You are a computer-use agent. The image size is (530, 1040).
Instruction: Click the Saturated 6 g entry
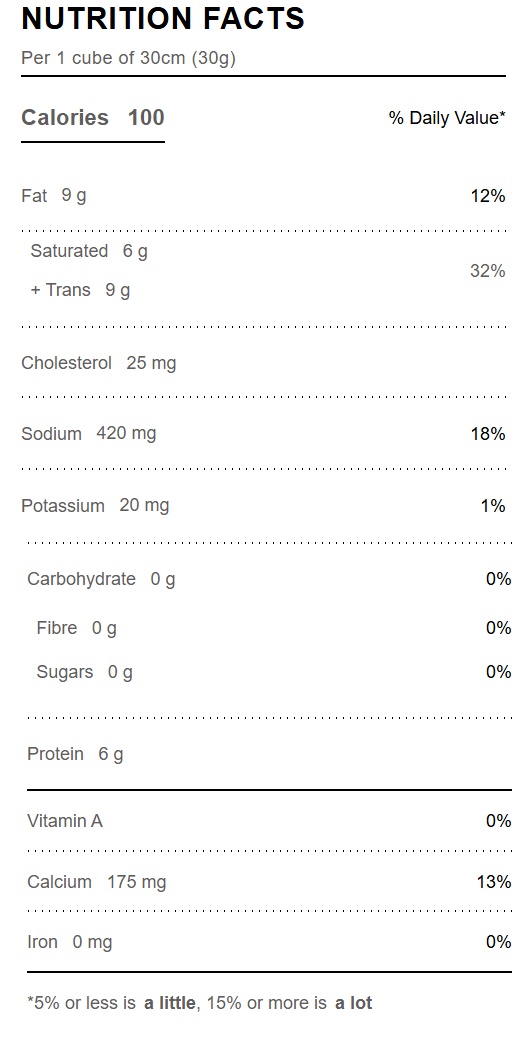[89, 251]
